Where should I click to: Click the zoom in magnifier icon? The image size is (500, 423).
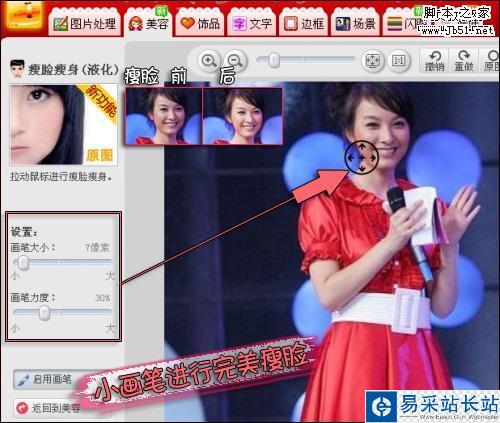(209, 61)
